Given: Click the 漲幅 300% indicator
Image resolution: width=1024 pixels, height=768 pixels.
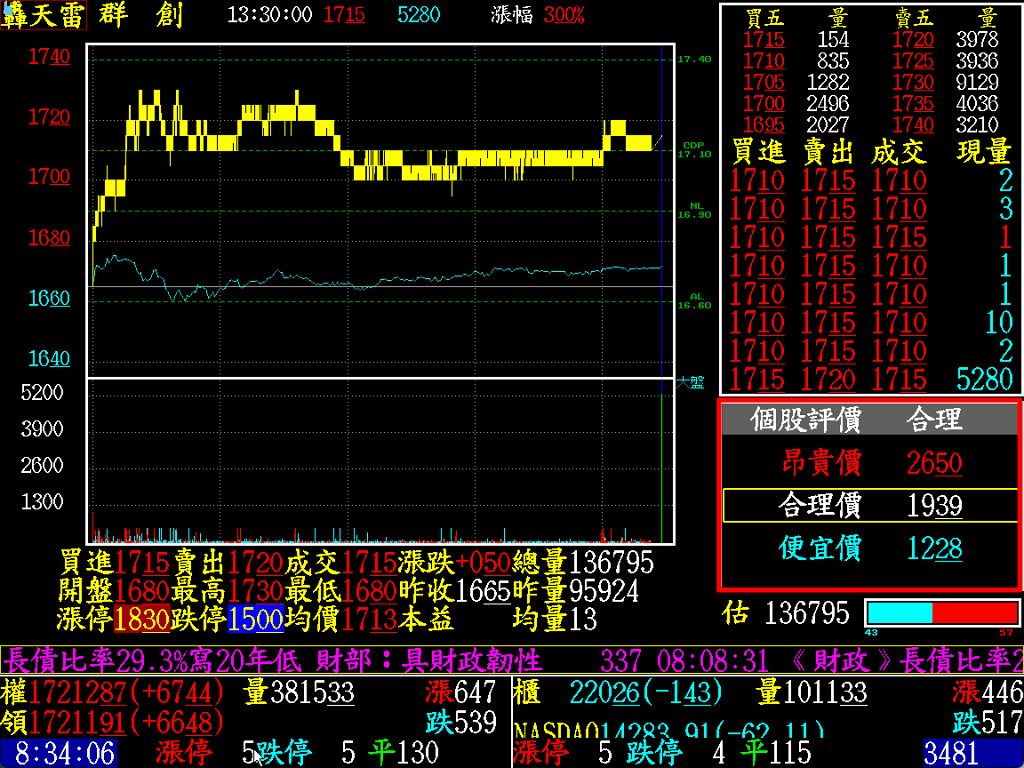Looking at the screenshot, I should (538, 15).
